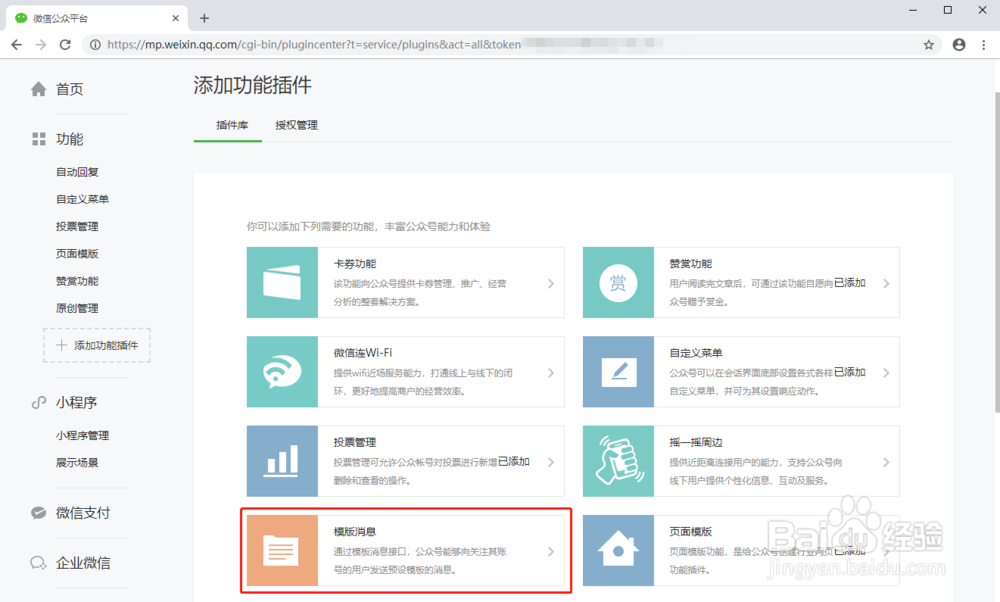Image resolution: width=1000 pixels, height=602 pixels.
Task: Click the 企业微信 sidebar heading
Action: click(83, 563)
